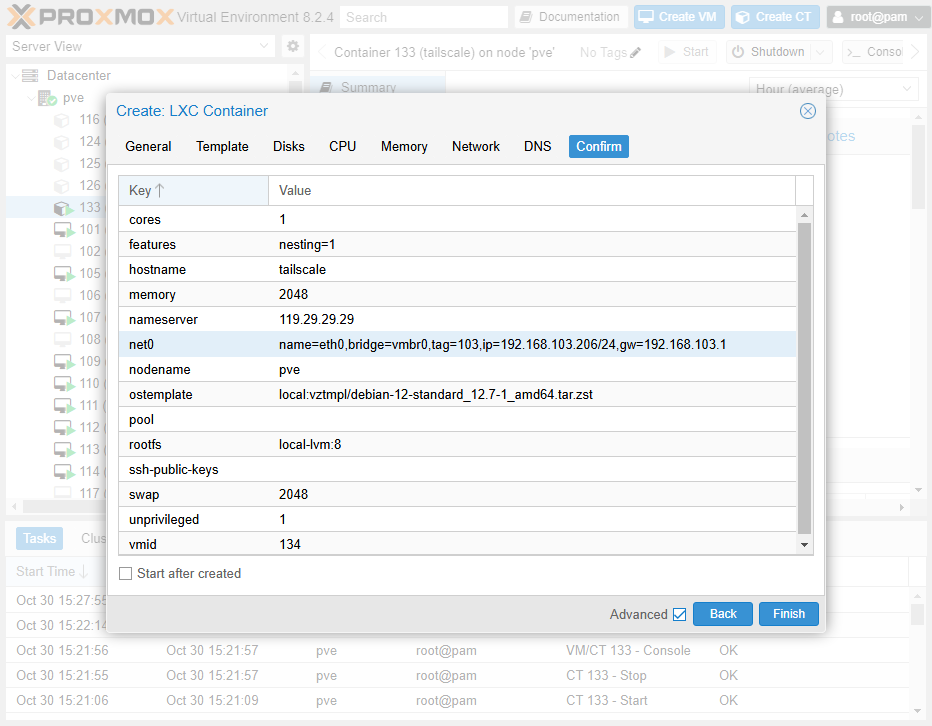The height and width of the screenshot is (726, 932).
Task: Go to the CPU wizard tab
Action: click(x=342, y=147)
